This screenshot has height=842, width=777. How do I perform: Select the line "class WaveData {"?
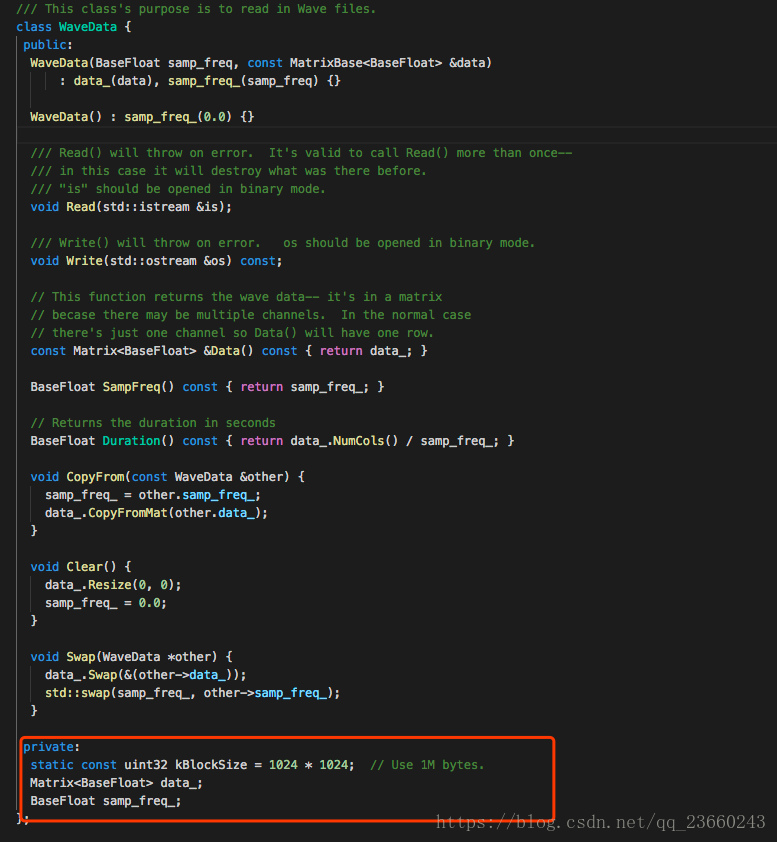[x=74, y=27]
